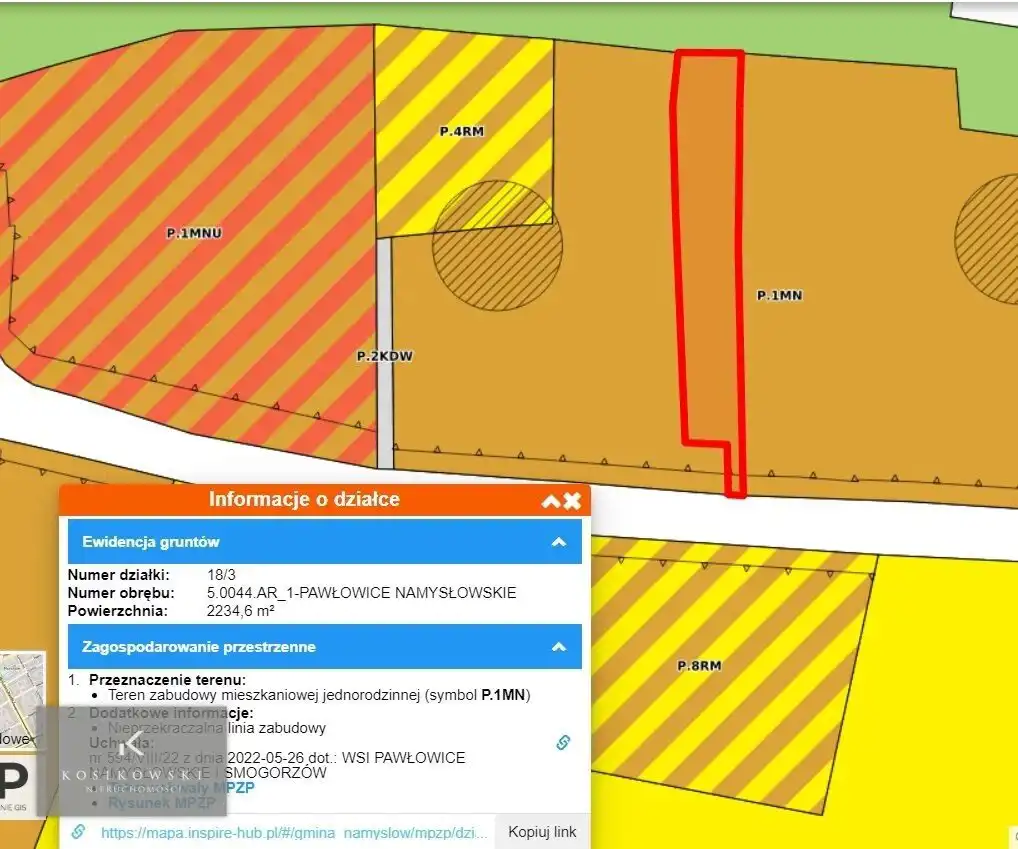
Task: Click the Zagospodarowanie przestrzenne header
Action: click(x=325, y=647)
